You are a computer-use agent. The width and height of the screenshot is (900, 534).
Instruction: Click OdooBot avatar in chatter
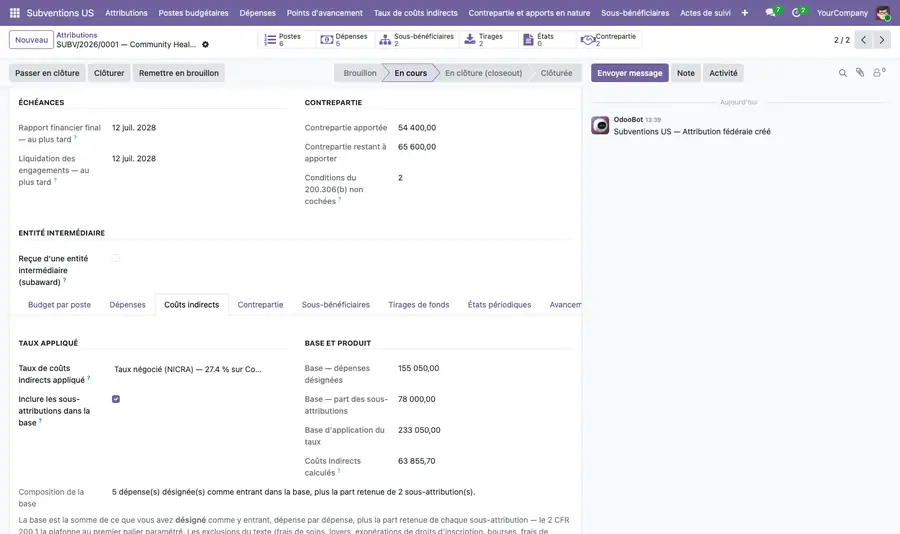[x=600, y=125]
